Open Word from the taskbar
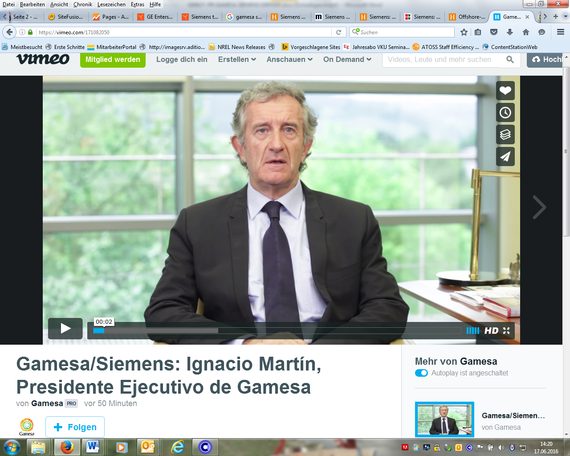 [92, 447]
